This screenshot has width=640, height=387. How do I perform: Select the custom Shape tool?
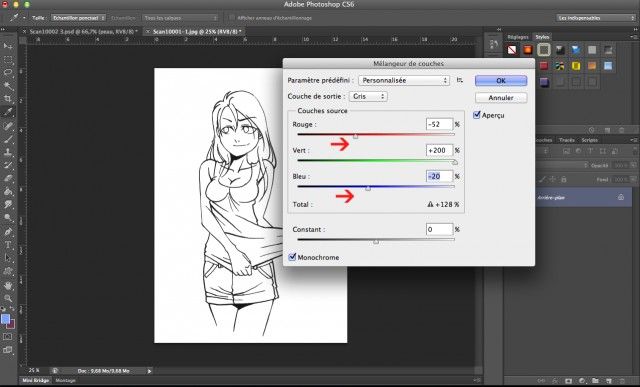click(x=8, y=271)
